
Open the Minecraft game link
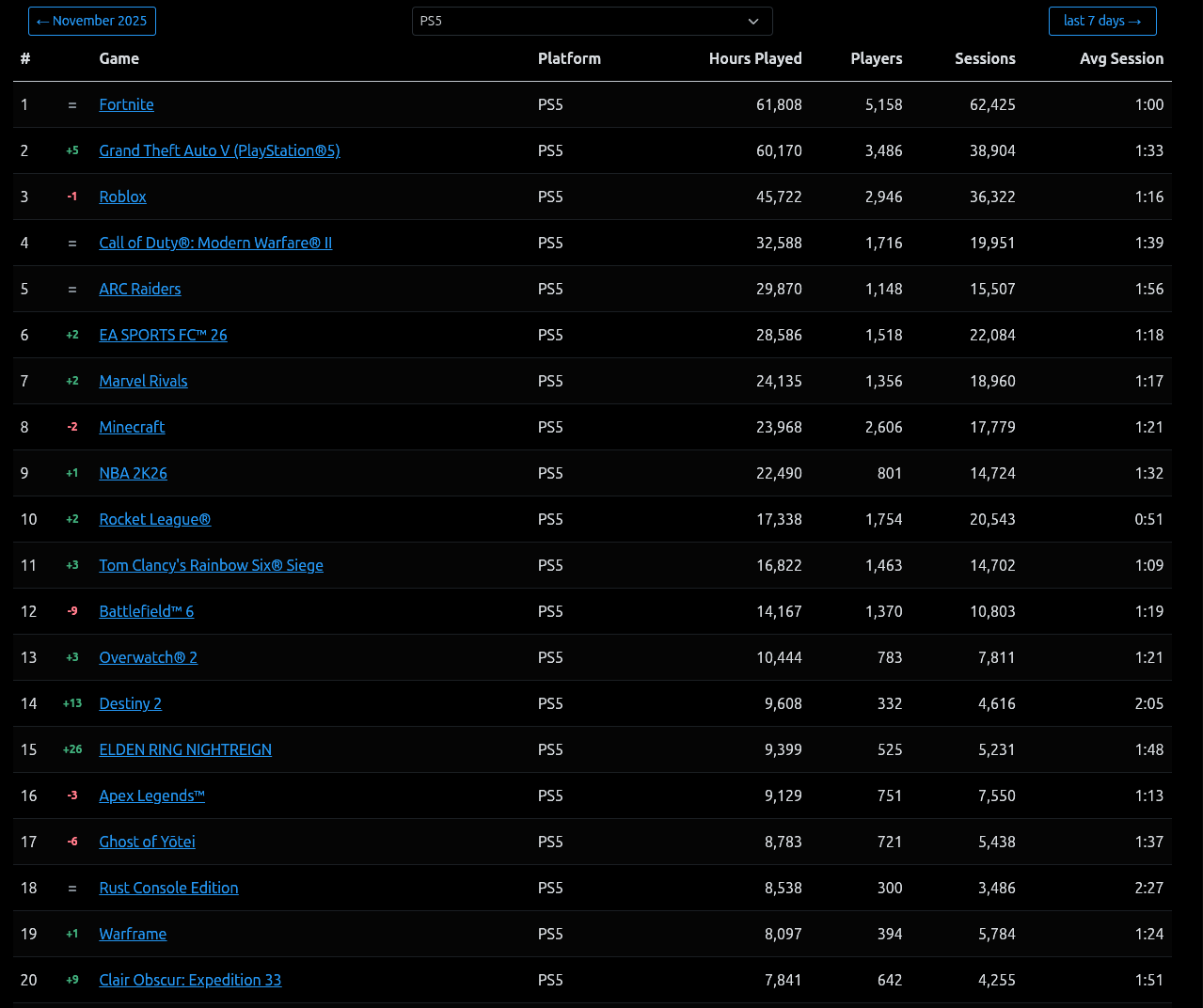[132, 427]
